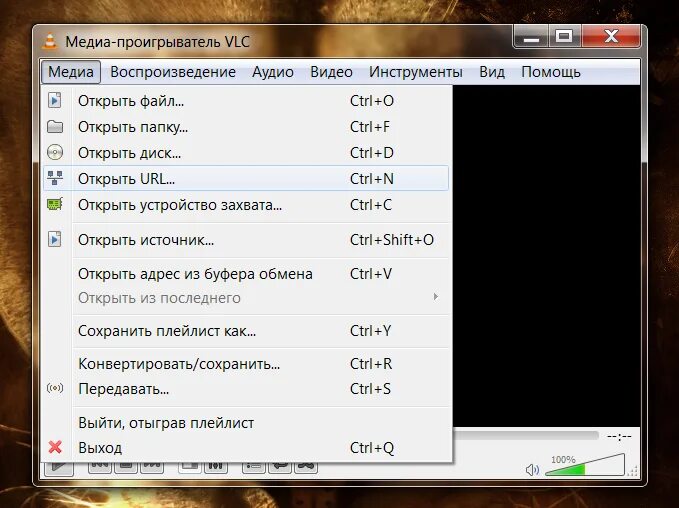Click the black video display area

coord(546,256)
